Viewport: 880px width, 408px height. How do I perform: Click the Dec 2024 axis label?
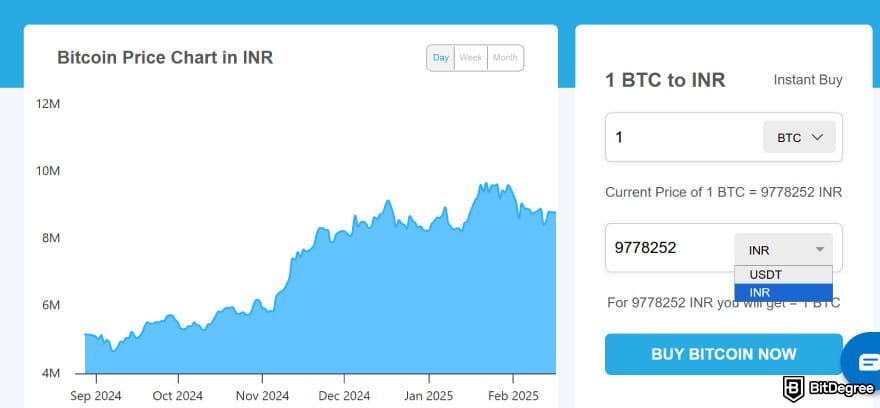[x=345, y=396]
